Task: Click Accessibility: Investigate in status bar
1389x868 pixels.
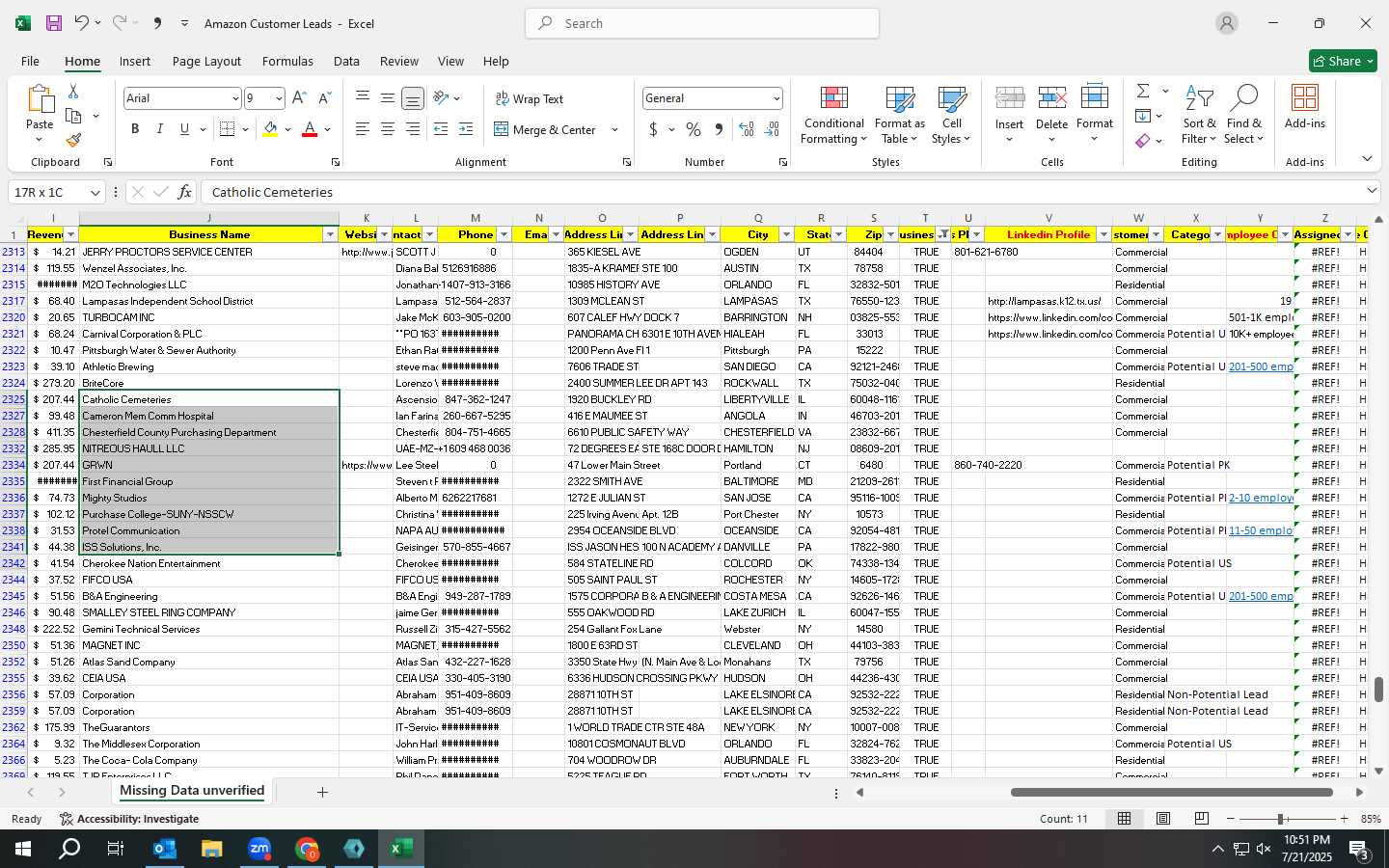Action: (129, 819)
